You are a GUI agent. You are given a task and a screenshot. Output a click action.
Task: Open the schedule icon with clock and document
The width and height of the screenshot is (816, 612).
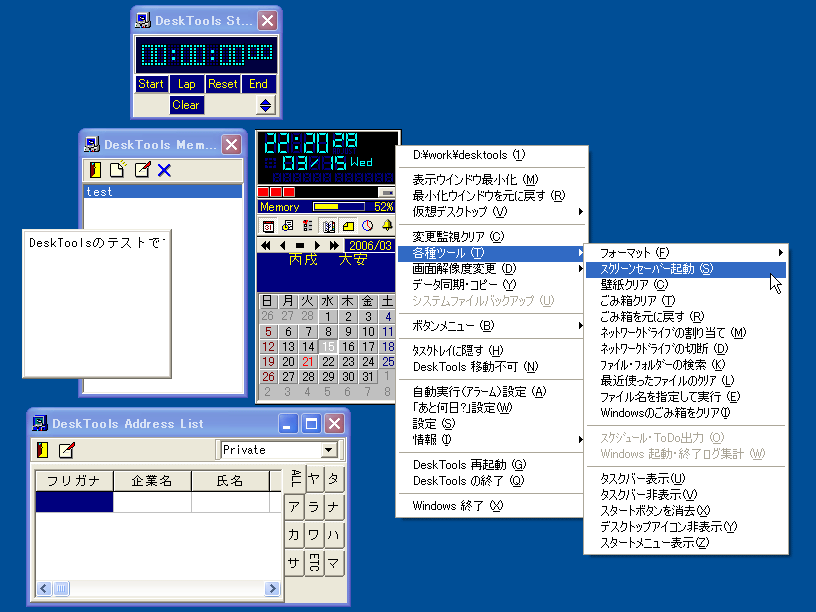click(287, 226)
